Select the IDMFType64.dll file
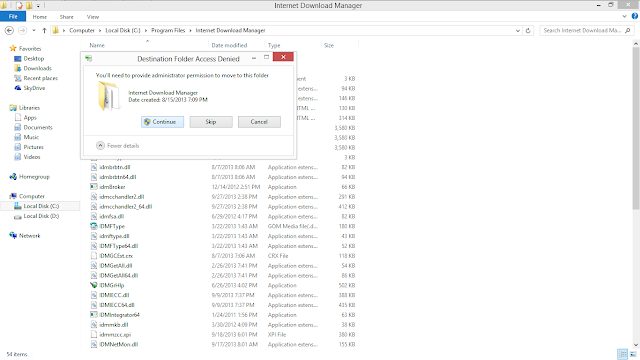 (x=119, y=246)
